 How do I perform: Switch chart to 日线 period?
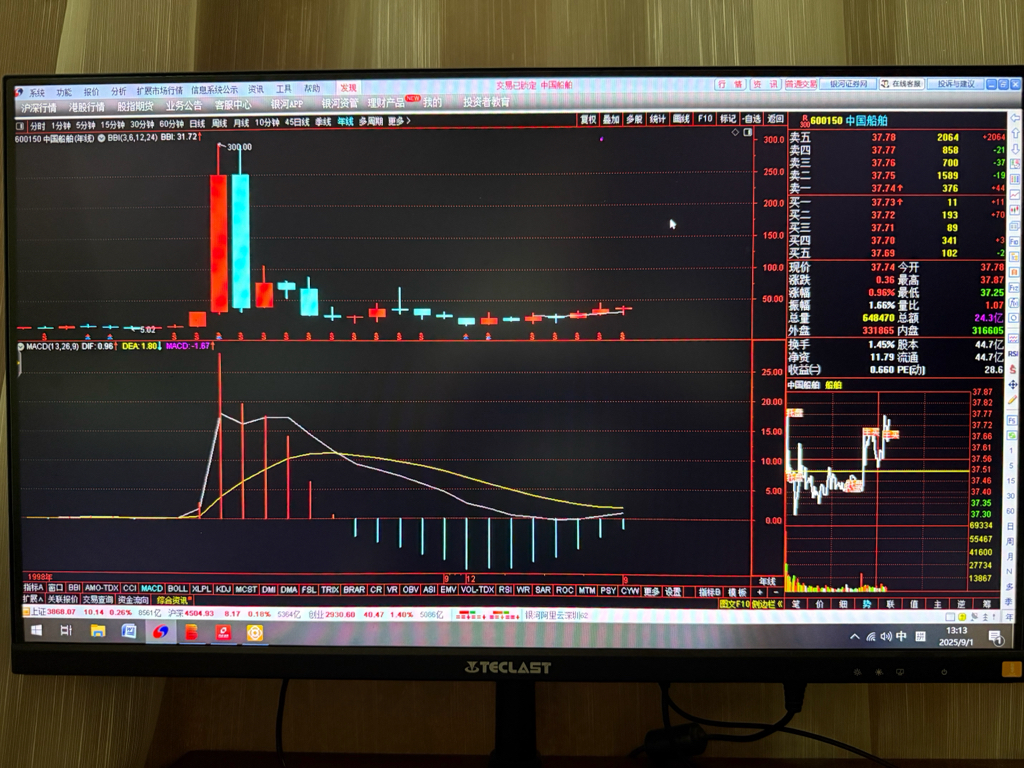tap(197, 123)
